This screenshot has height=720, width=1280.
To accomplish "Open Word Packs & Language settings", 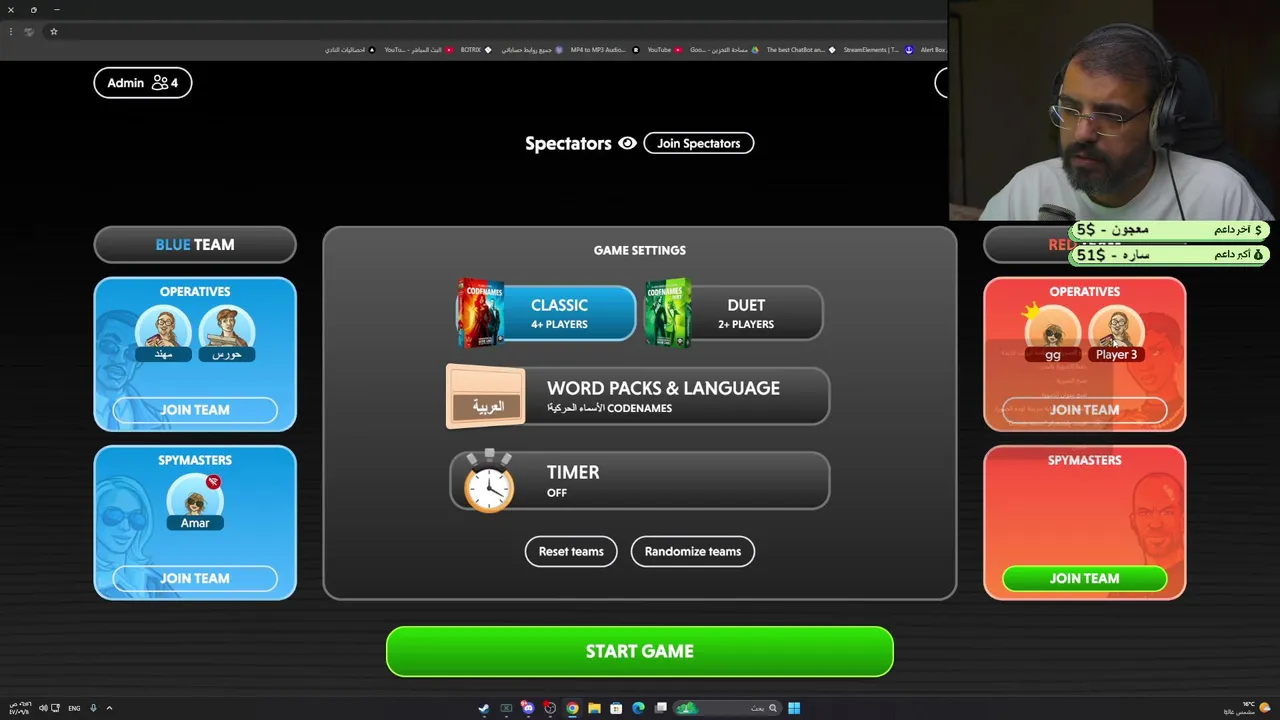I will point(638,396).
